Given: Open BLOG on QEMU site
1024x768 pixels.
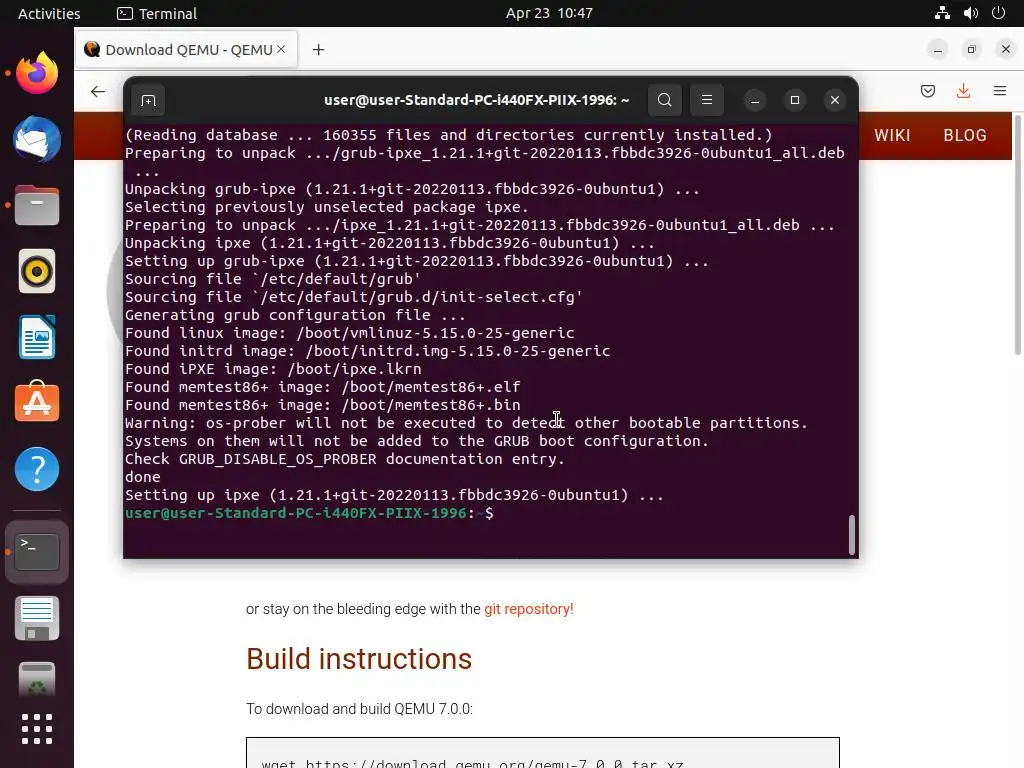Looking at the screenshot, I should click(x=965, y=135).
